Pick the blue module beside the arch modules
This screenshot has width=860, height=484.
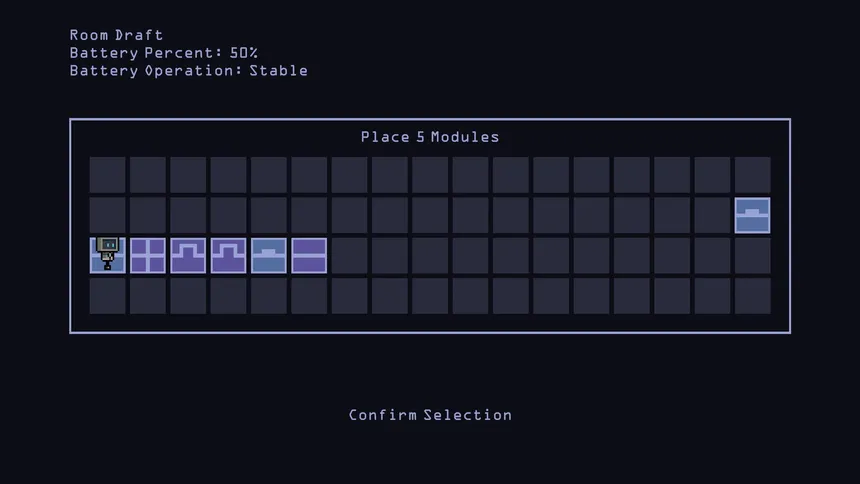click(269, 255)
